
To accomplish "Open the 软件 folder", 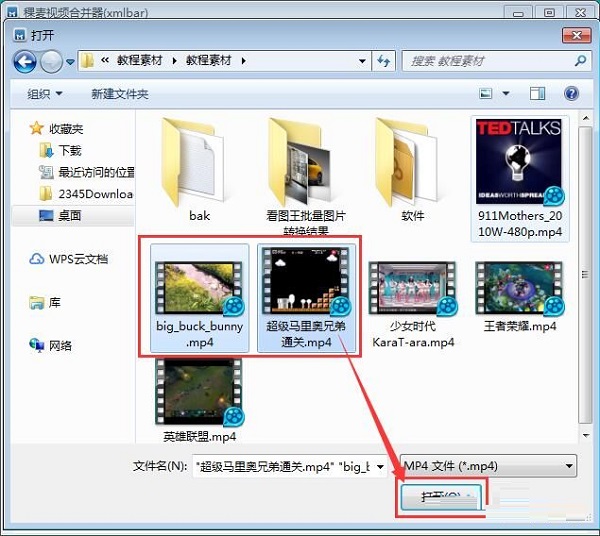I will click(x=412, y=165).
